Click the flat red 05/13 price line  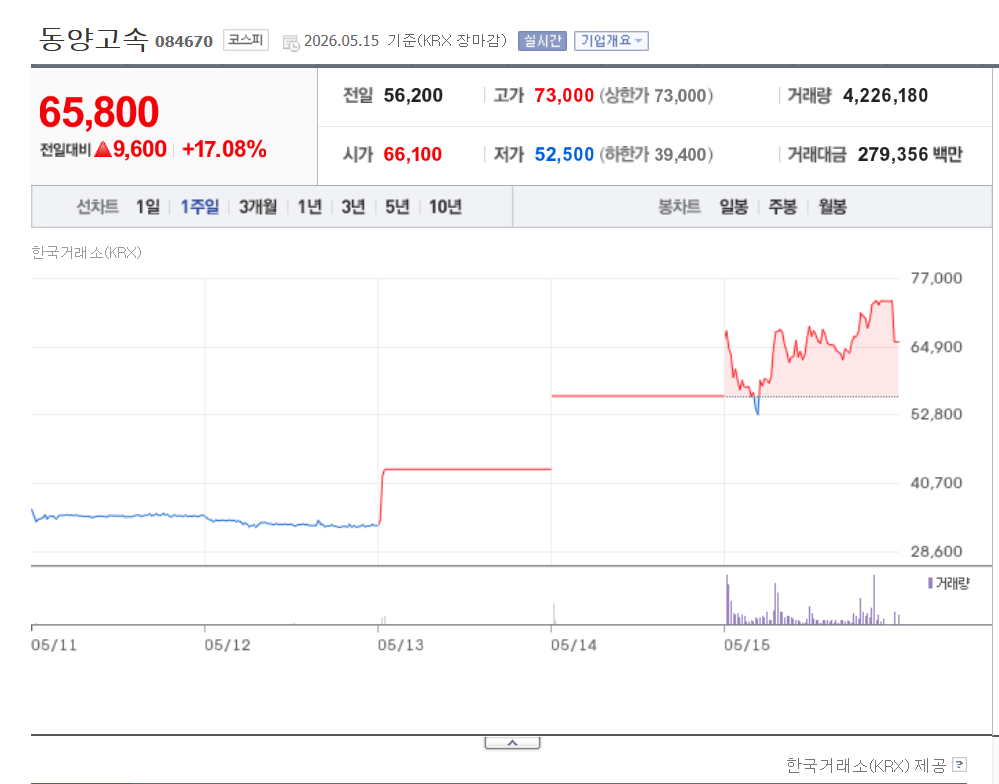(466, 469)
